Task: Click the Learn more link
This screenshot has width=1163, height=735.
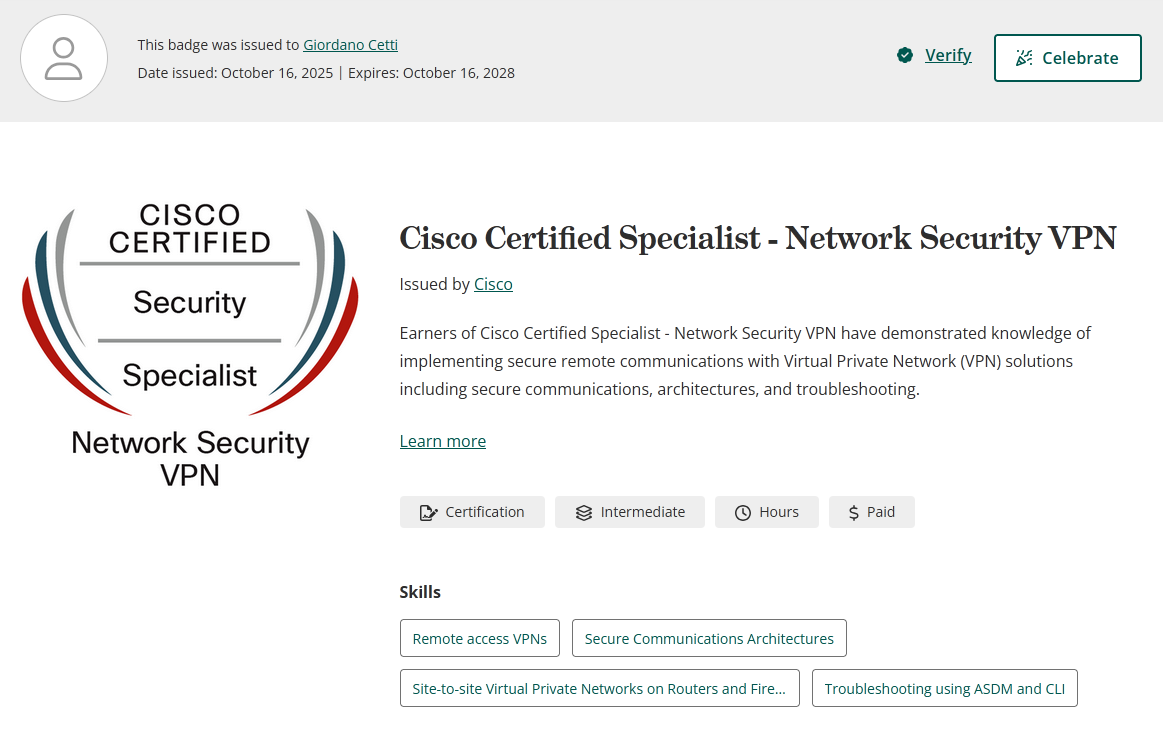Action: pos(443,441)
